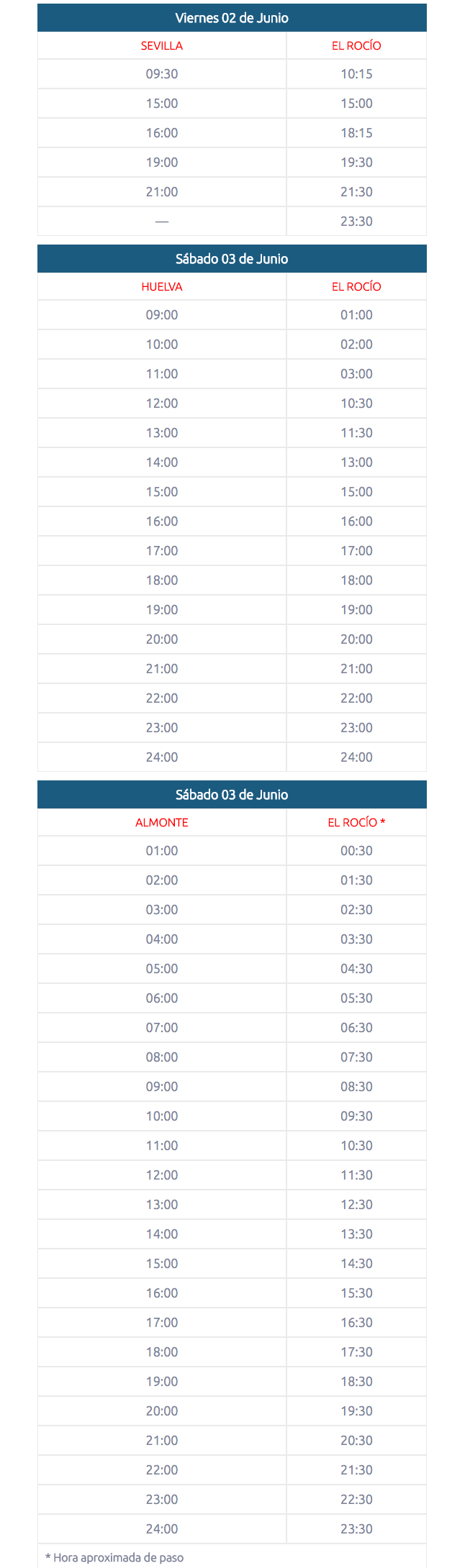This screenshot has height=1568, width=452.
Task: Click the 11:30 time beside Huelva 13:00
Action: point(356,433)
